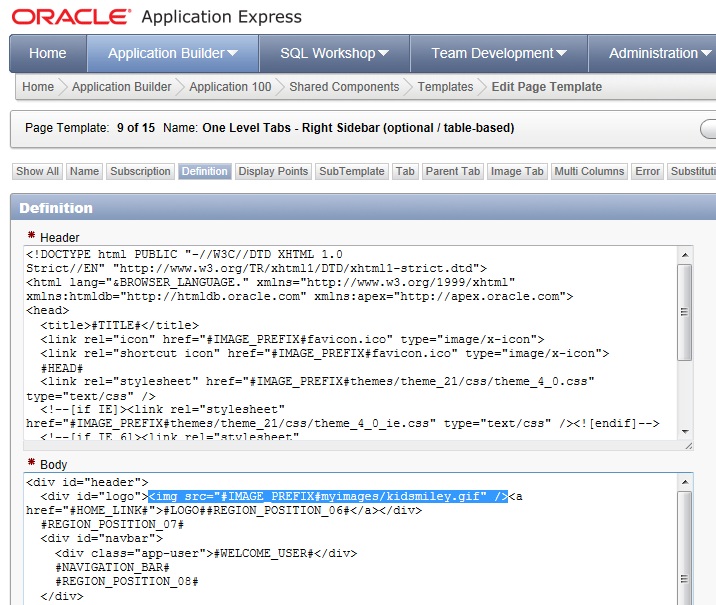The width and height of the screenshot is (716, 605).
Task: Click the app-user #WELCOME_USER# line
Action: 206,553
